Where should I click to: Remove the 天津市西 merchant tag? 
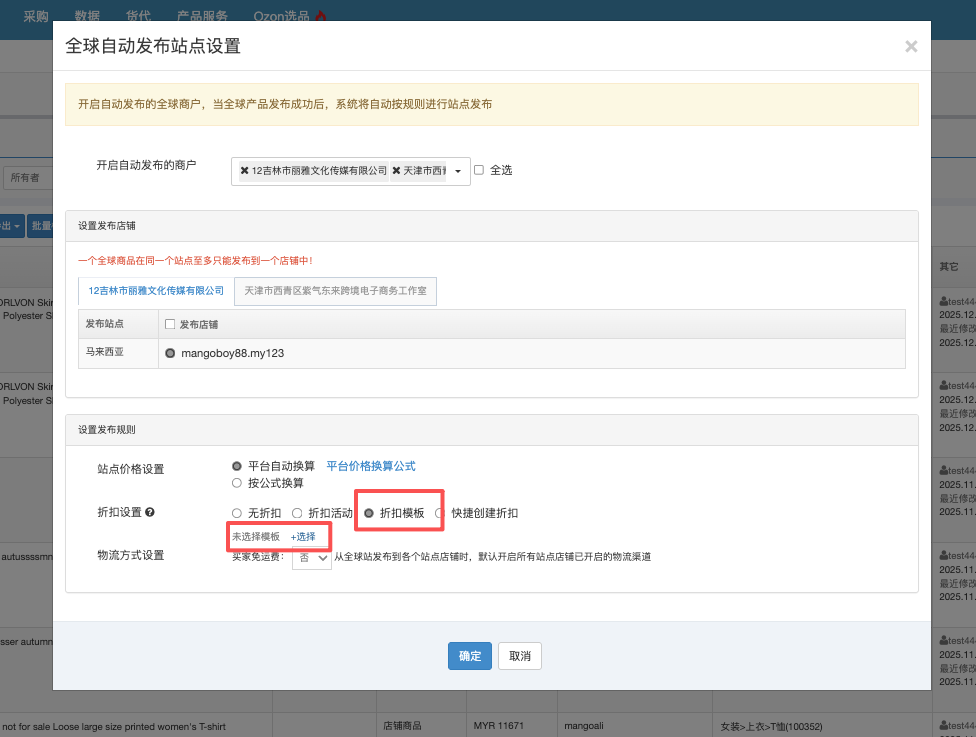click(396, 171)
